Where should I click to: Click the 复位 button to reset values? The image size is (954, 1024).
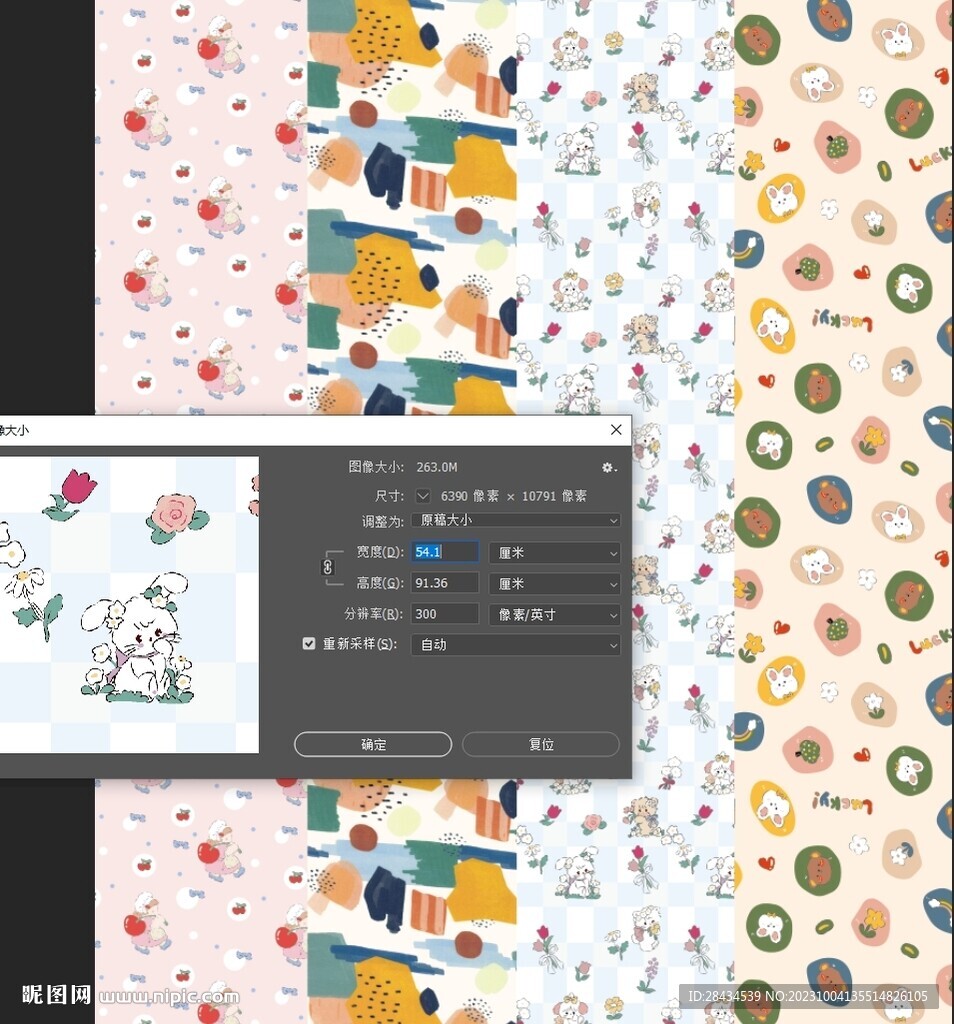[541, 743]
